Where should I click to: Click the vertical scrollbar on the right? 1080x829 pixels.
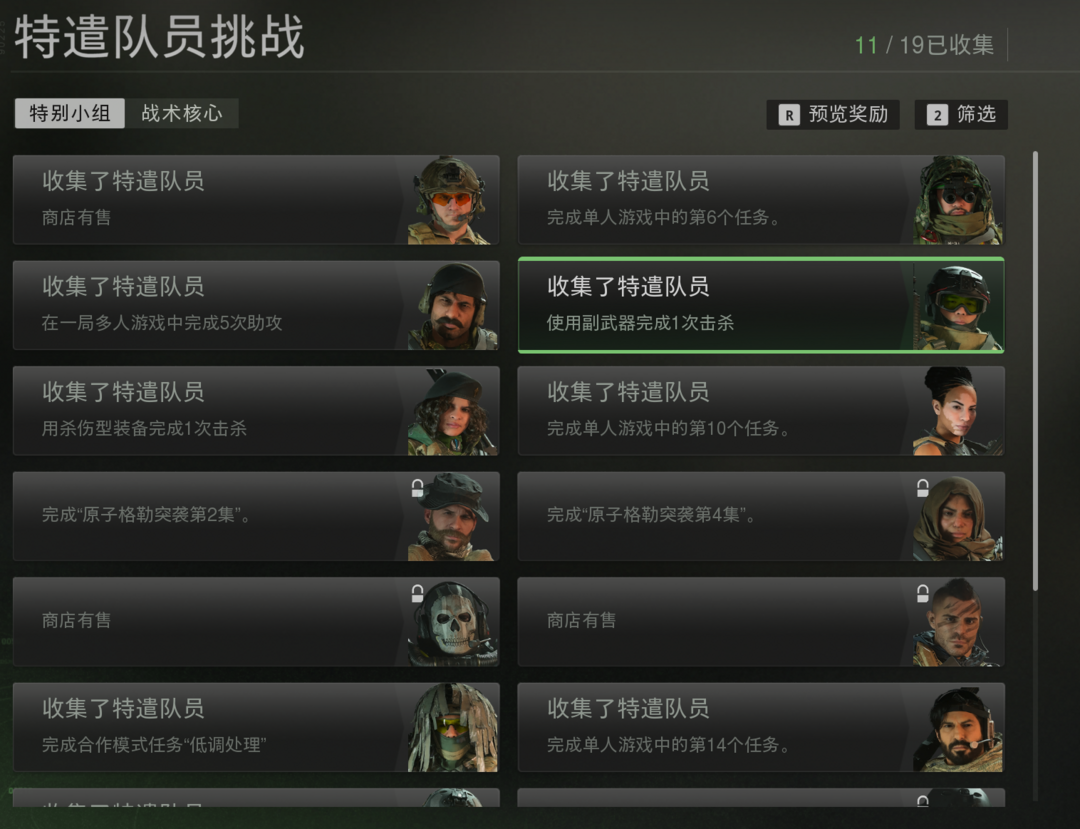pos(1035,370)
